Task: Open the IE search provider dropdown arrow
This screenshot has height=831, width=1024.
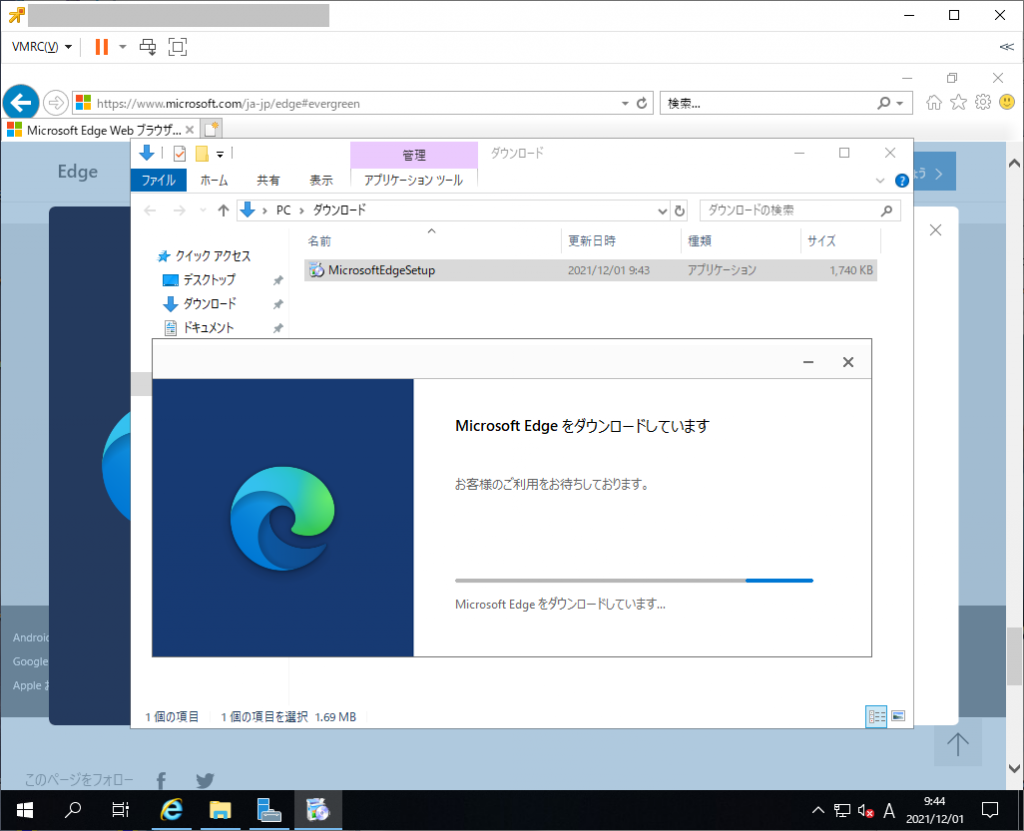Action: 900,103
